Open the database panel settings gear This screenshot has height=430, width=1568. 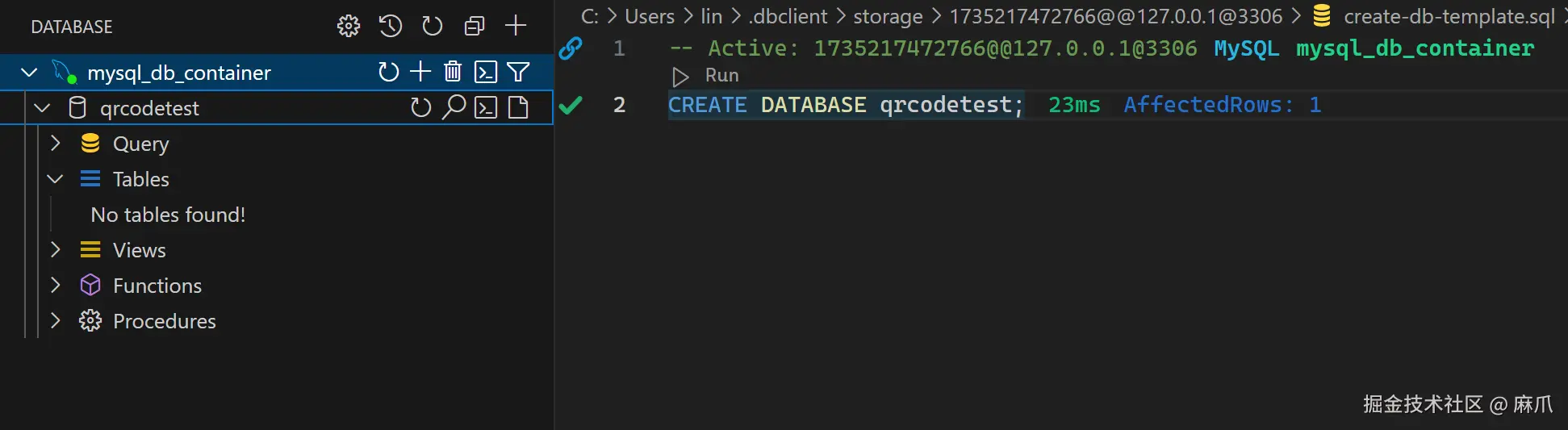click(349, 27)
